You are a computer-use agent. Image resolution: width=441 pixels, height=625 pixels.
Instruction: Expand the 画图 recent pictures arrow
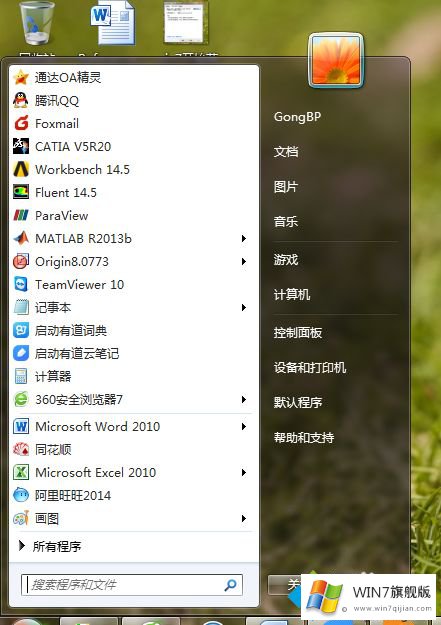pyautogui.click(x=244, y=519)
